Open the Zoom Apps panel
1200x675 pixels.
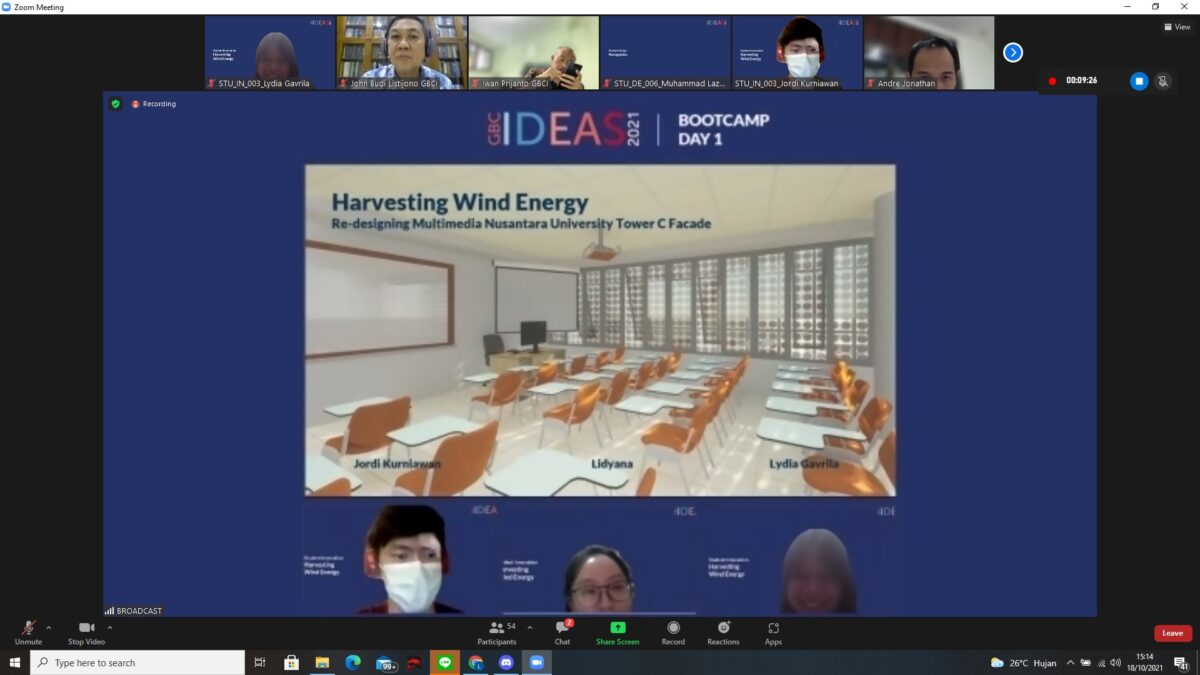773,632
